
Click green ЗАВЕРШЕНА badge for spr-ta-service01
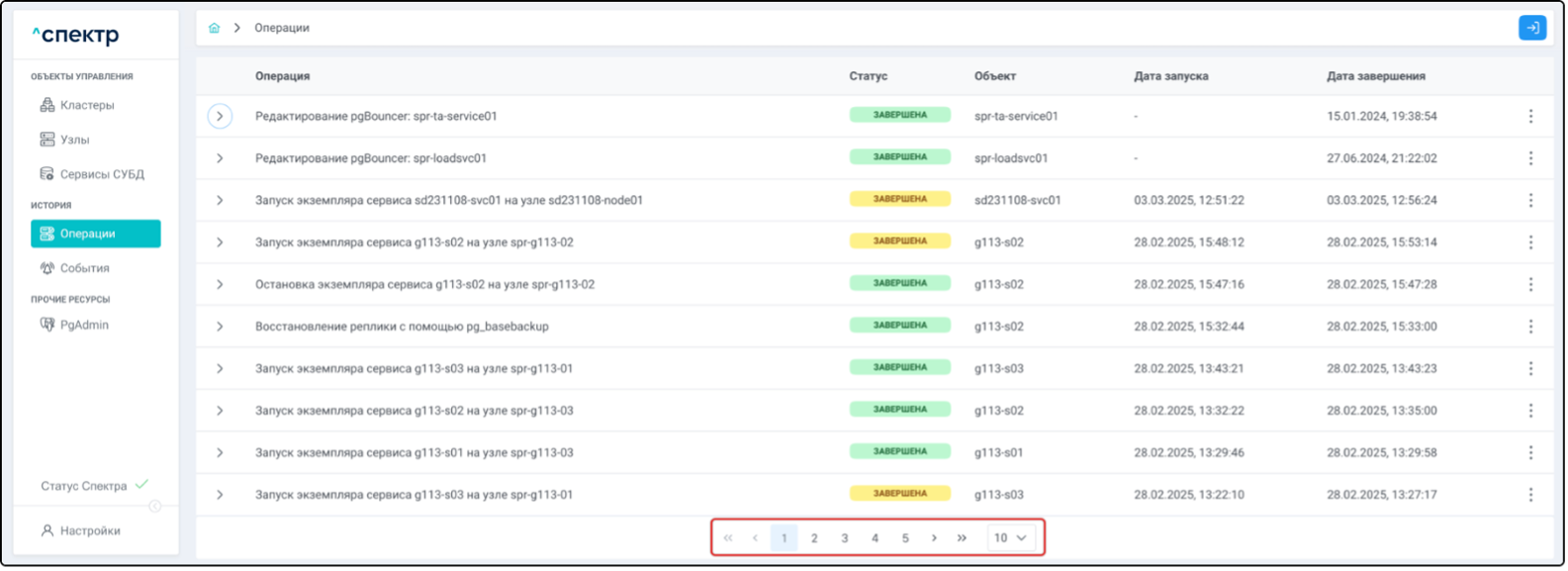pos(900,115)
